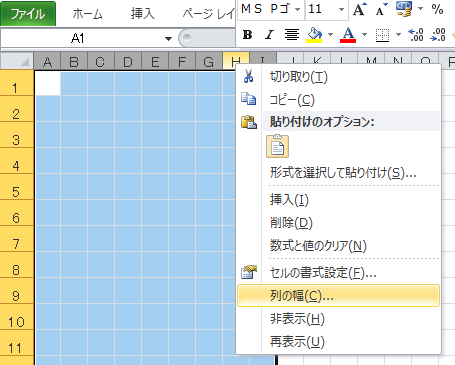
Task: Click the paste clipboard option button
Action: (x=277, y=146)
